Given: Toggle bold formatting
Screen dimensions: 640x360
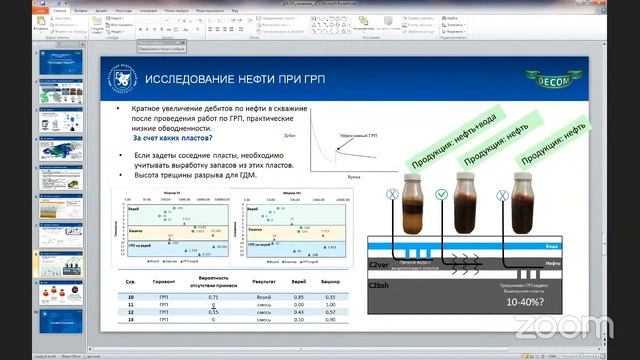Looking at the screenshot, I should (x=140, y=29).
